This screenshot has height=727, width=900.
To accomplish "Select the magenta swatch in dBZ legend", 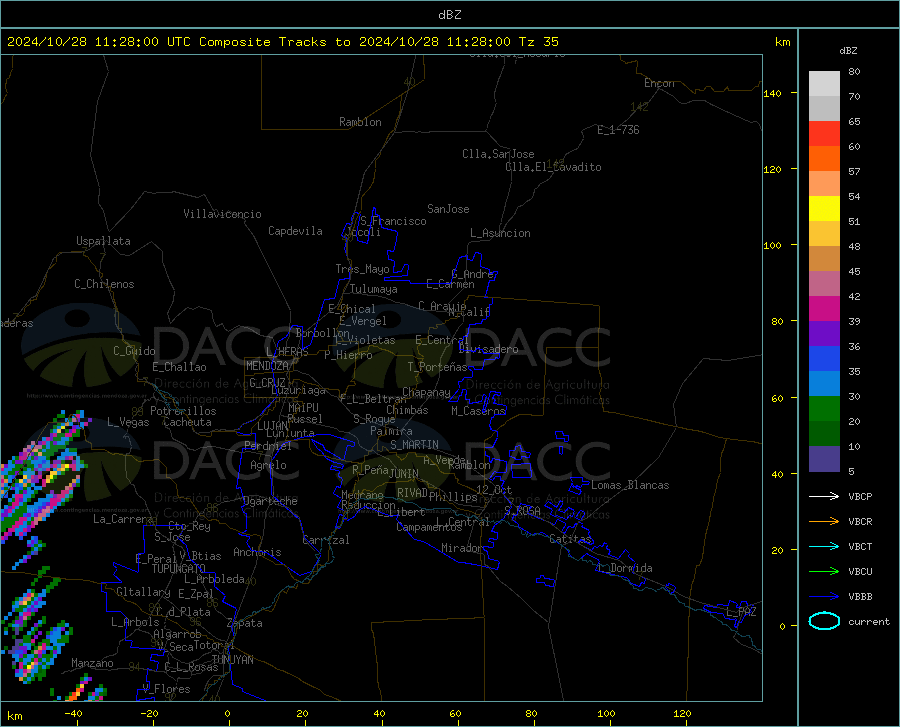I will point(824,309).
